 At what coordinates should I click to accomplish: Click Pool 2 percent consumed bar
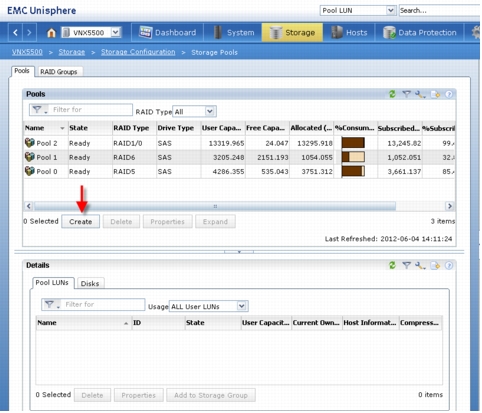click(x=353, y=143)
